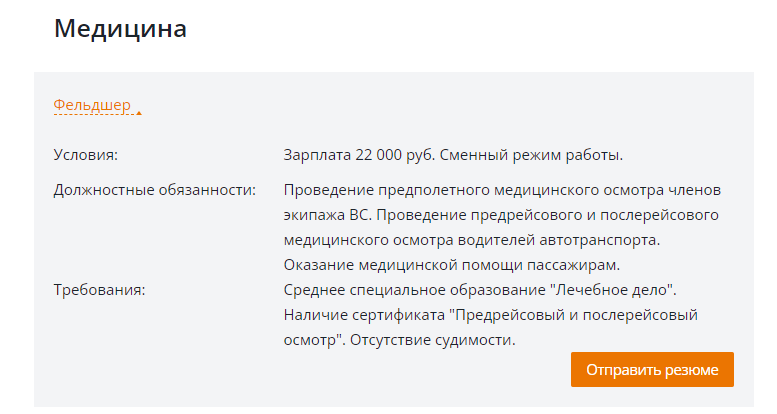Click the orange triangle next to Фельдшер
Image resolution: width=777 pixels, height=414 pixels.
[x=139, y=113]
